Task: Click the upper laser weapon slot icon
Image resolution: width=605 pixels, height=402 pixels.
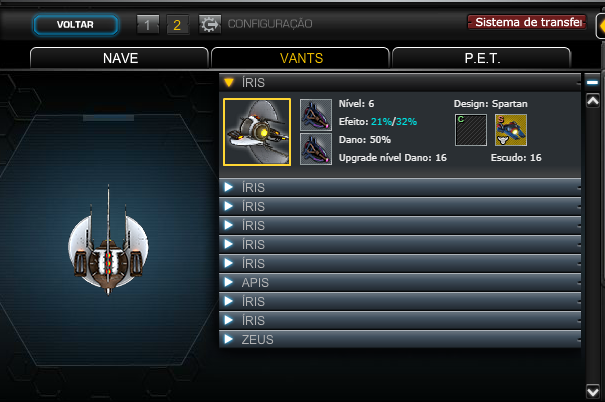Action: pos(316,115)
